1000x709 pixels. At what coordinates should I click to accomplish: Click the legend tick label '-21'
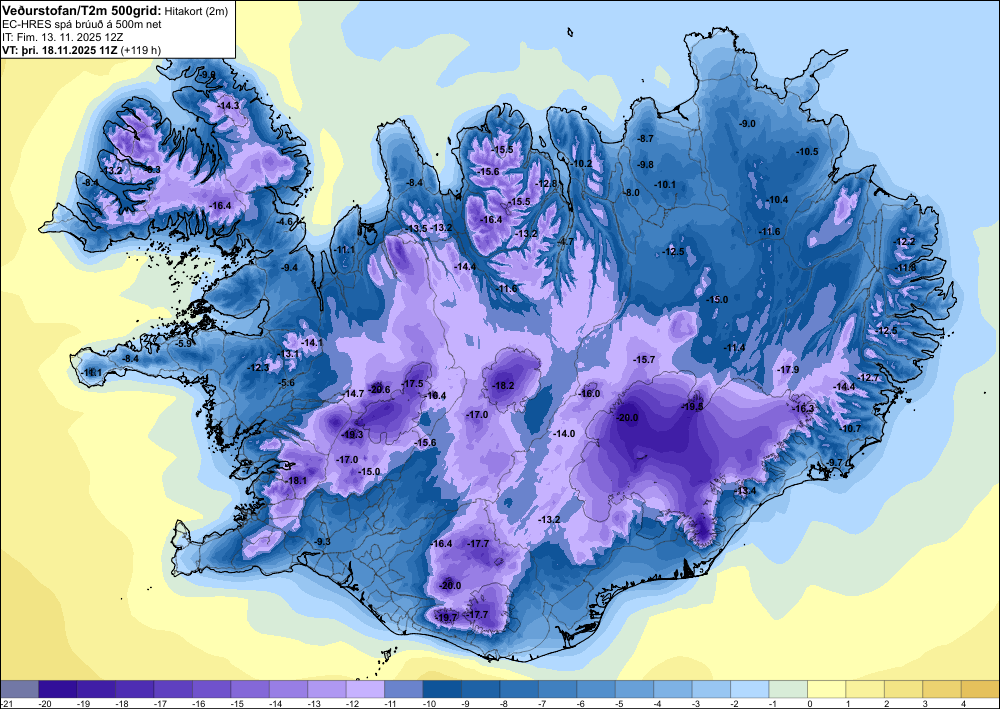click(x=6, y=703)
